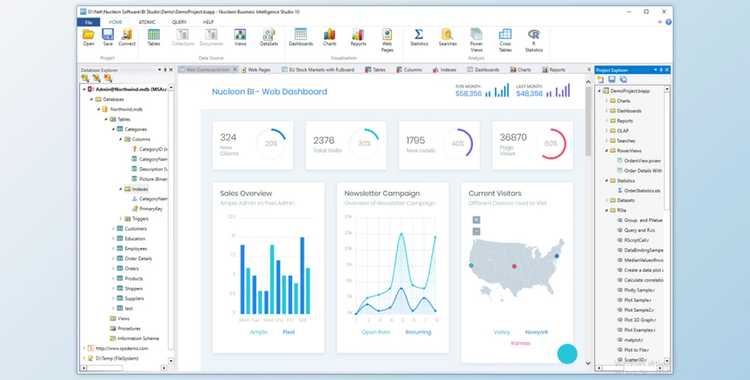Viewport: 750px width, 380px height.
Task: Zoom in on the Current Visitors map
Action: [476, 220]
